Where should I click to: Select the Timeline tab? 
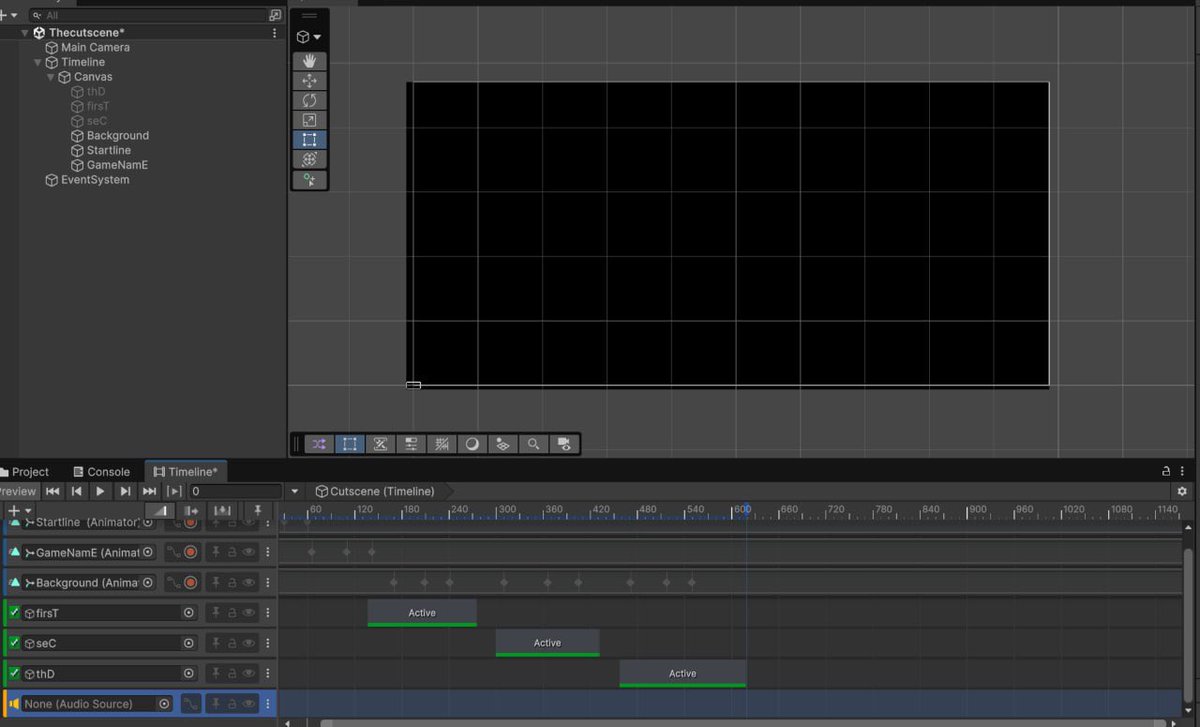(186, 472)
